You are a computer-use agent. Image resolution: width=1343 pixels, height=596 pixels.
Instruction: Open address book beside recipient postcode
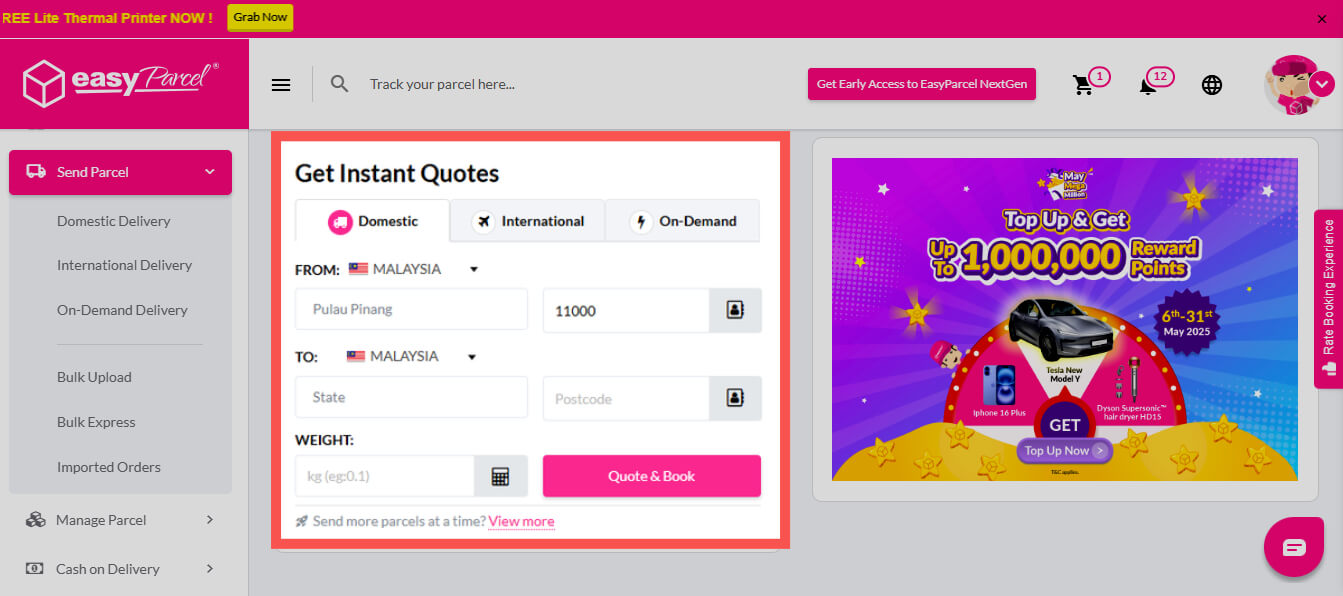[x=735, y=398]
